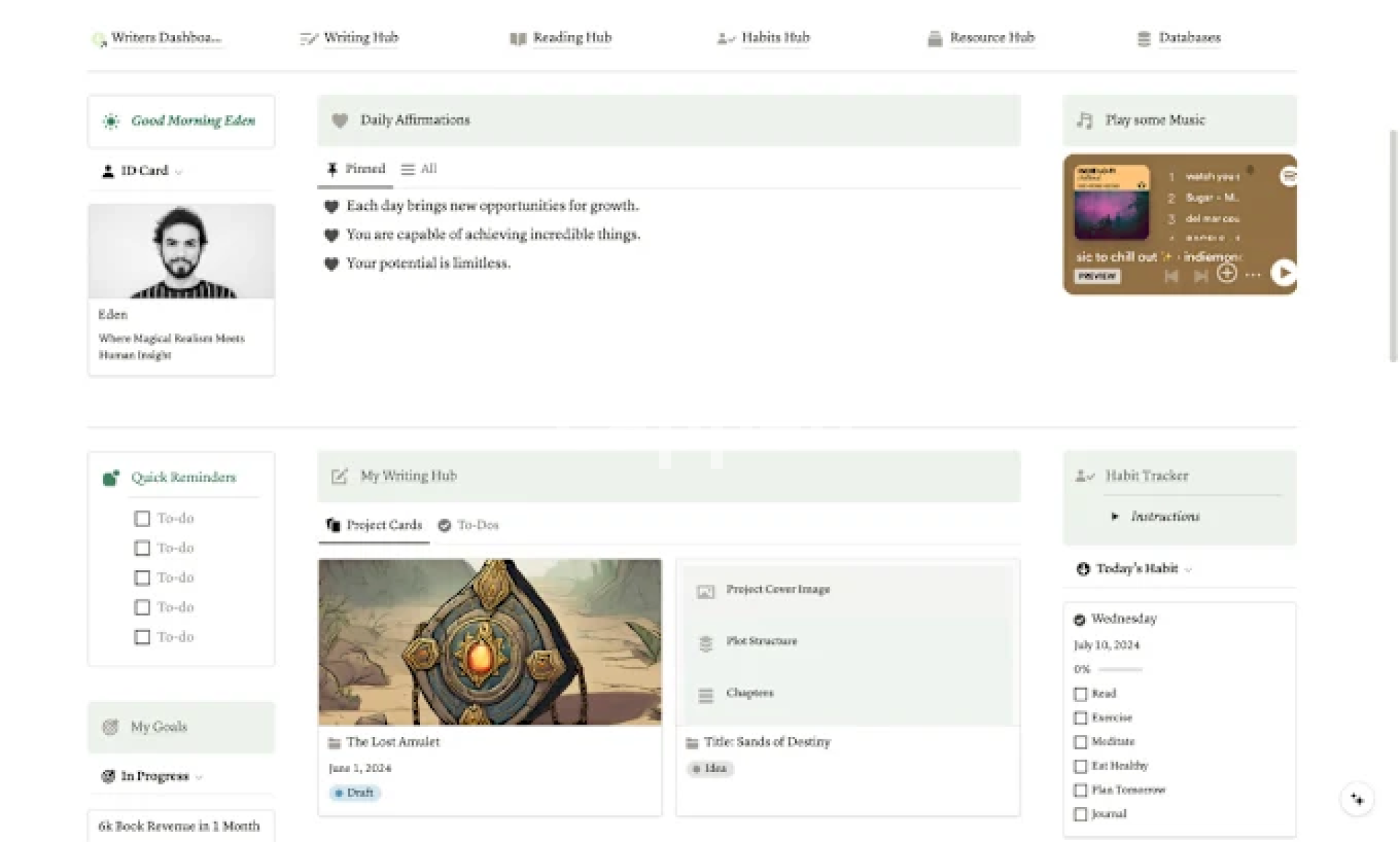Open the Databases page link
The height and width of the screenshot is (842, 1400).
pyautogui.click(x=1189, y=38)
